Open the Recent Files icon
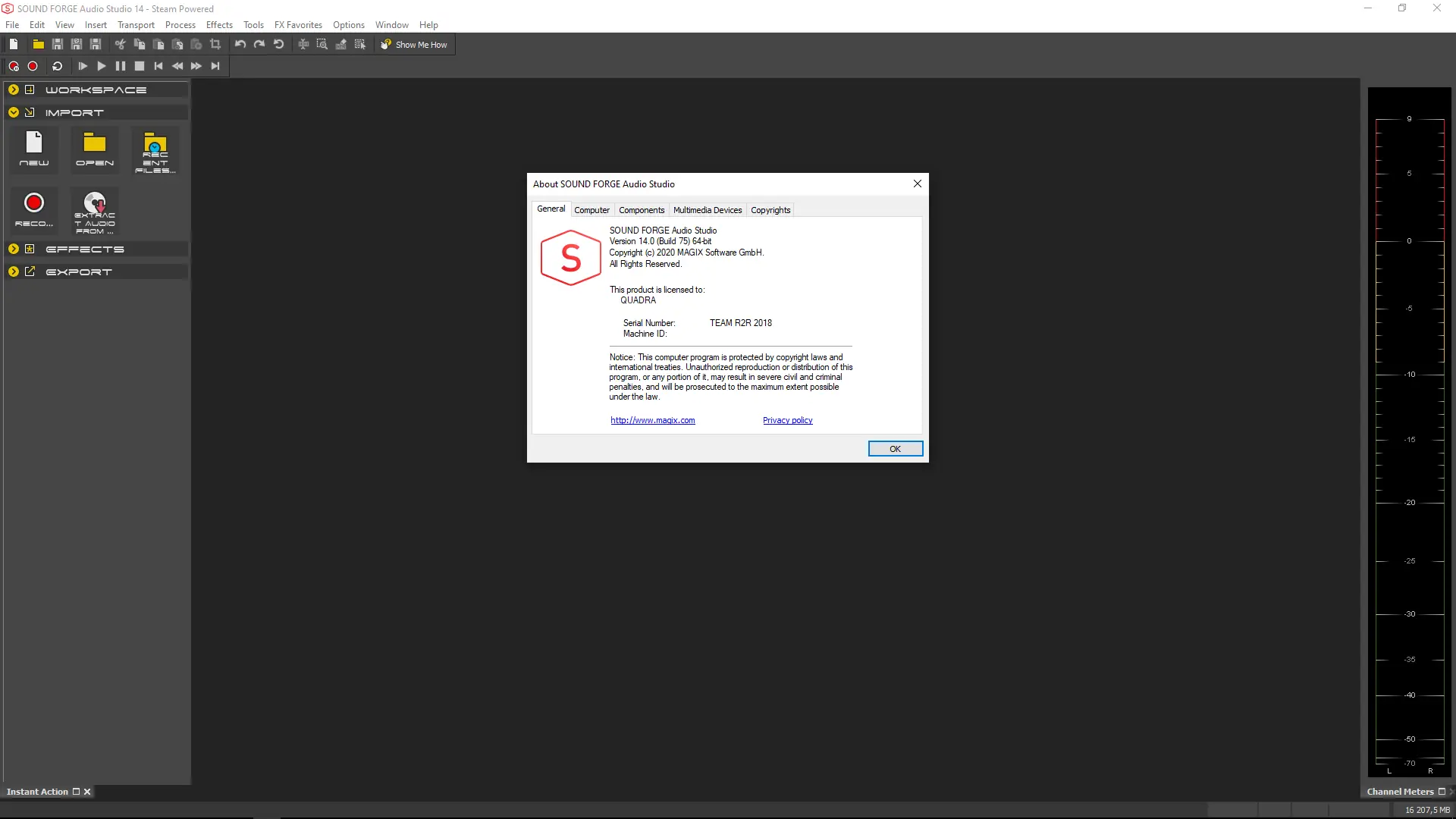The width and height of the screenshot is (1456, 819). click(155, 151)
